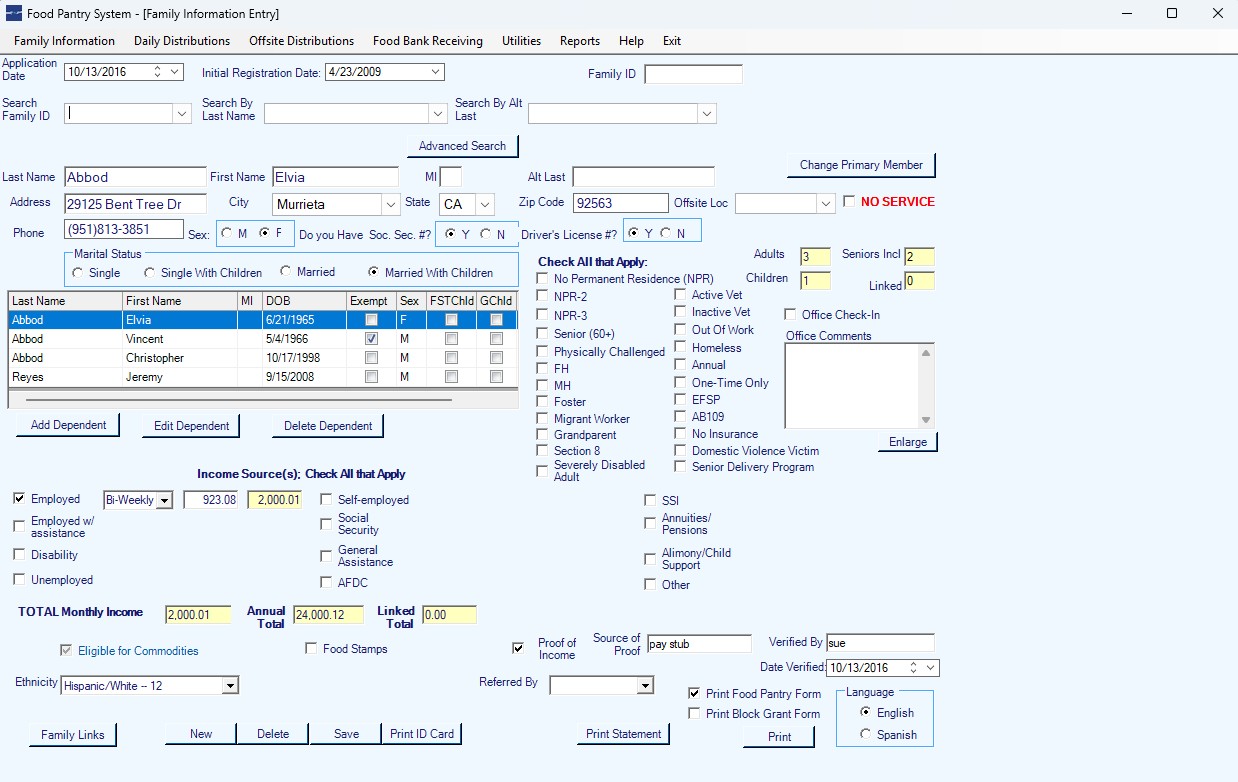1238x782 pixels.
Task: Open the Offsite Distributions menu
Action: tap(301, 41)
